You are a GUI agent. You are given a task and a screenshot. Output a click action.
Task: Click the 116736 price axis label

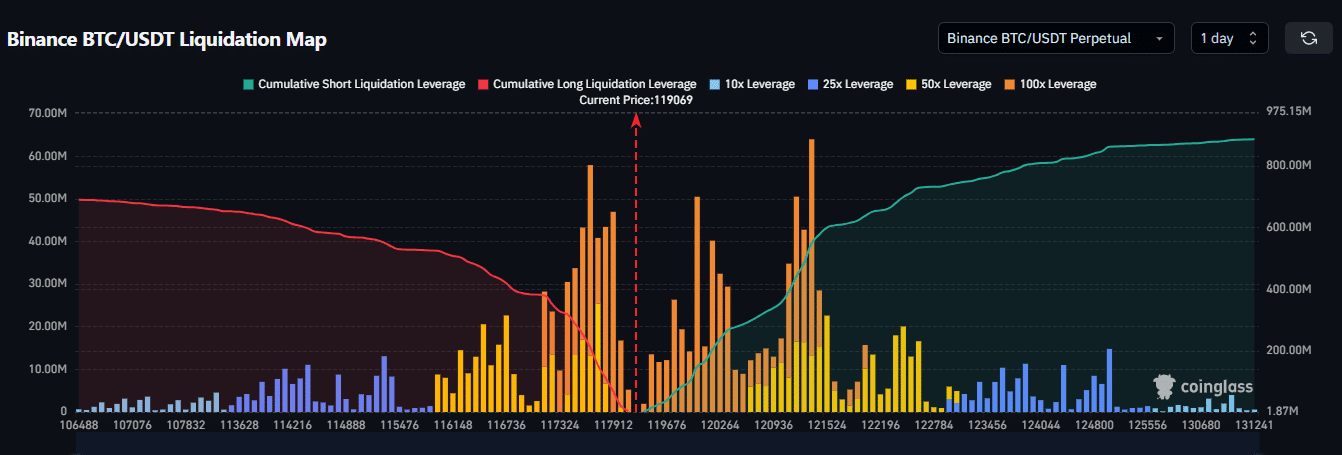(506, 425)
